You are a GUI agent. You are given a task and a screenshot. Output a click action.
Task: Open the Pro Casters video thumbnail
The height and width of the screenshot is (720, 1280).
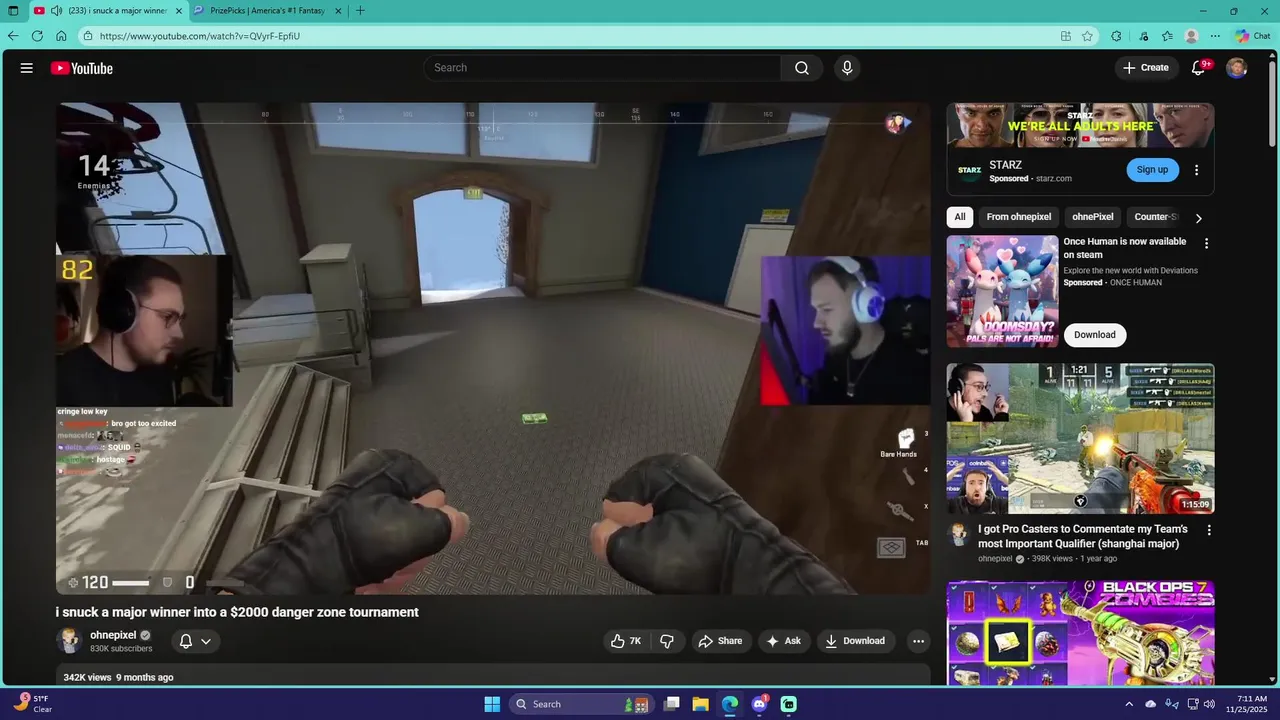(1080, 438)
